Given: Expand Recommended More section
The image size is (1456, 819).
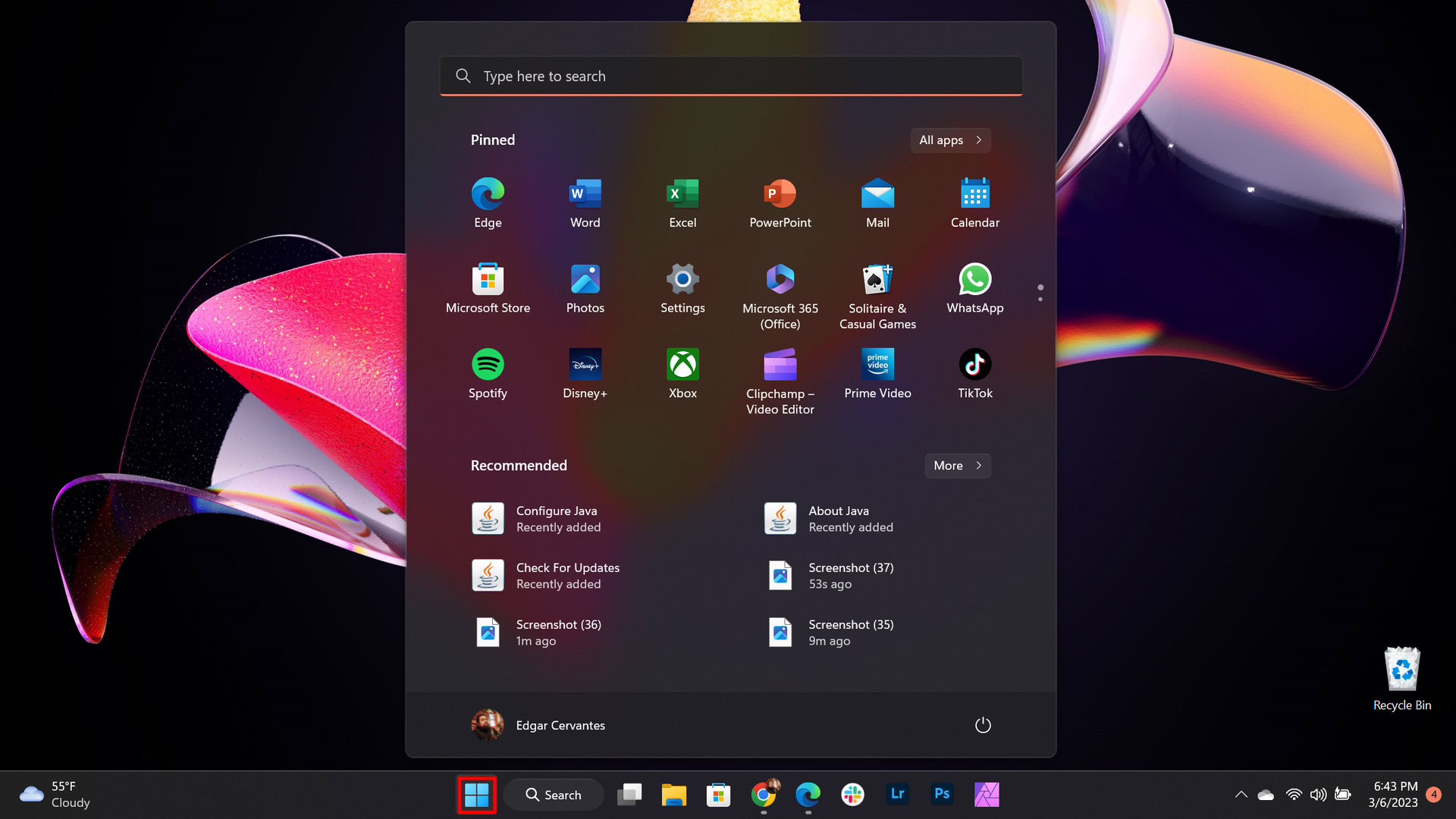Looking at the screenshot, I should click(955, 465).
